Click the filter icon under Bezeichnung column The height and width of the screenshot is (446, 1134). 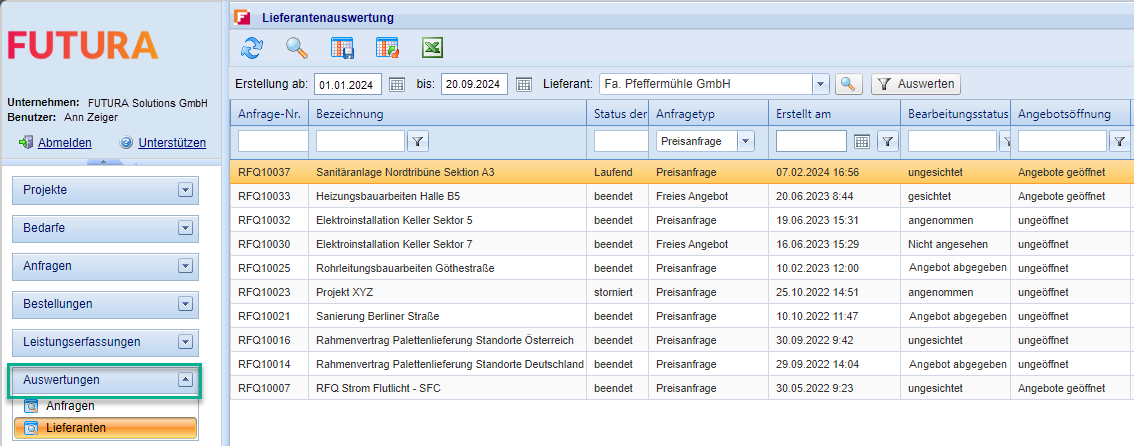(419, 142)
